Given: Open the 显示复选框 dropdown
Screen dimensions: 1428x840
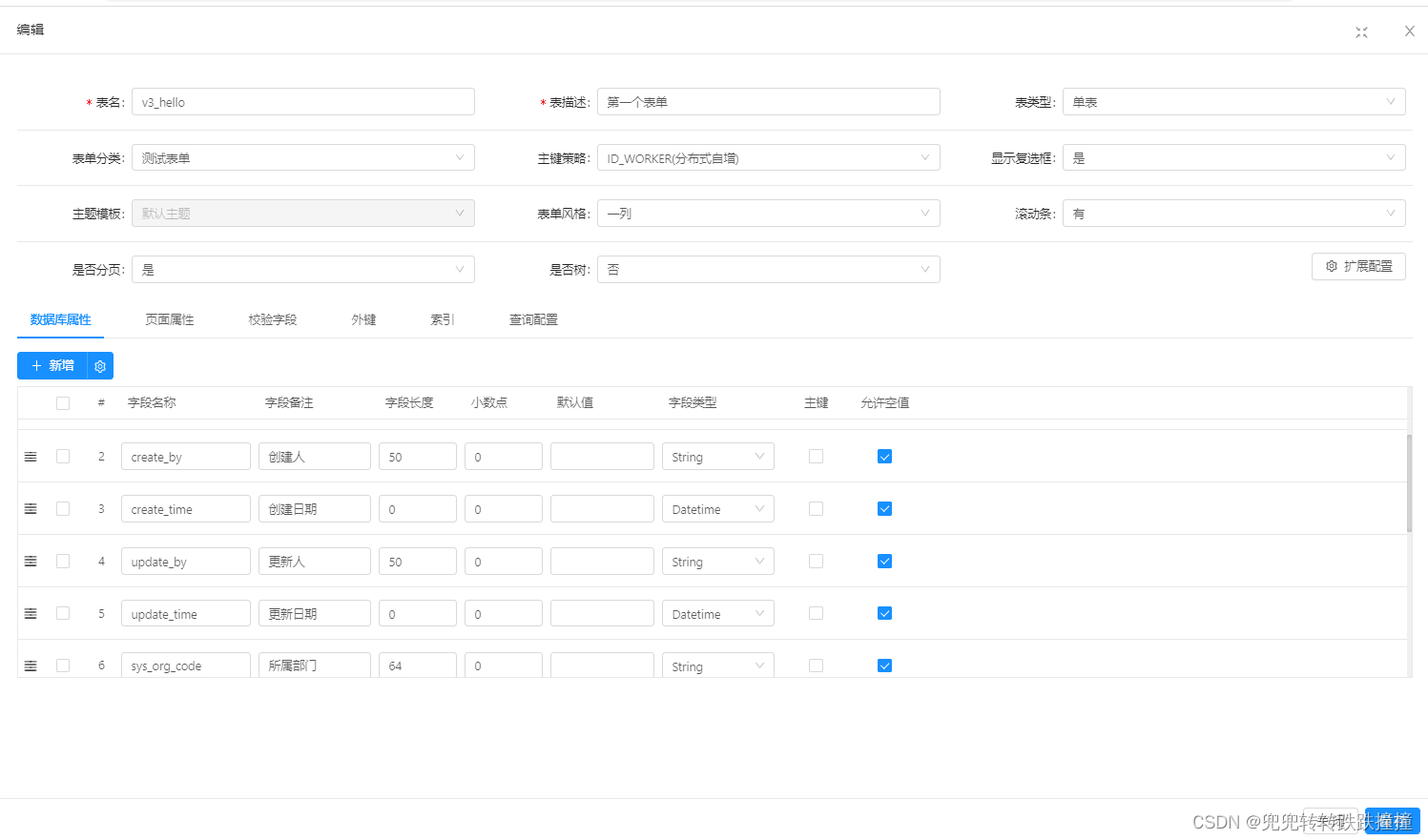Looking at the screenshot, I should pyautogui.click(x=1233, y=158).
